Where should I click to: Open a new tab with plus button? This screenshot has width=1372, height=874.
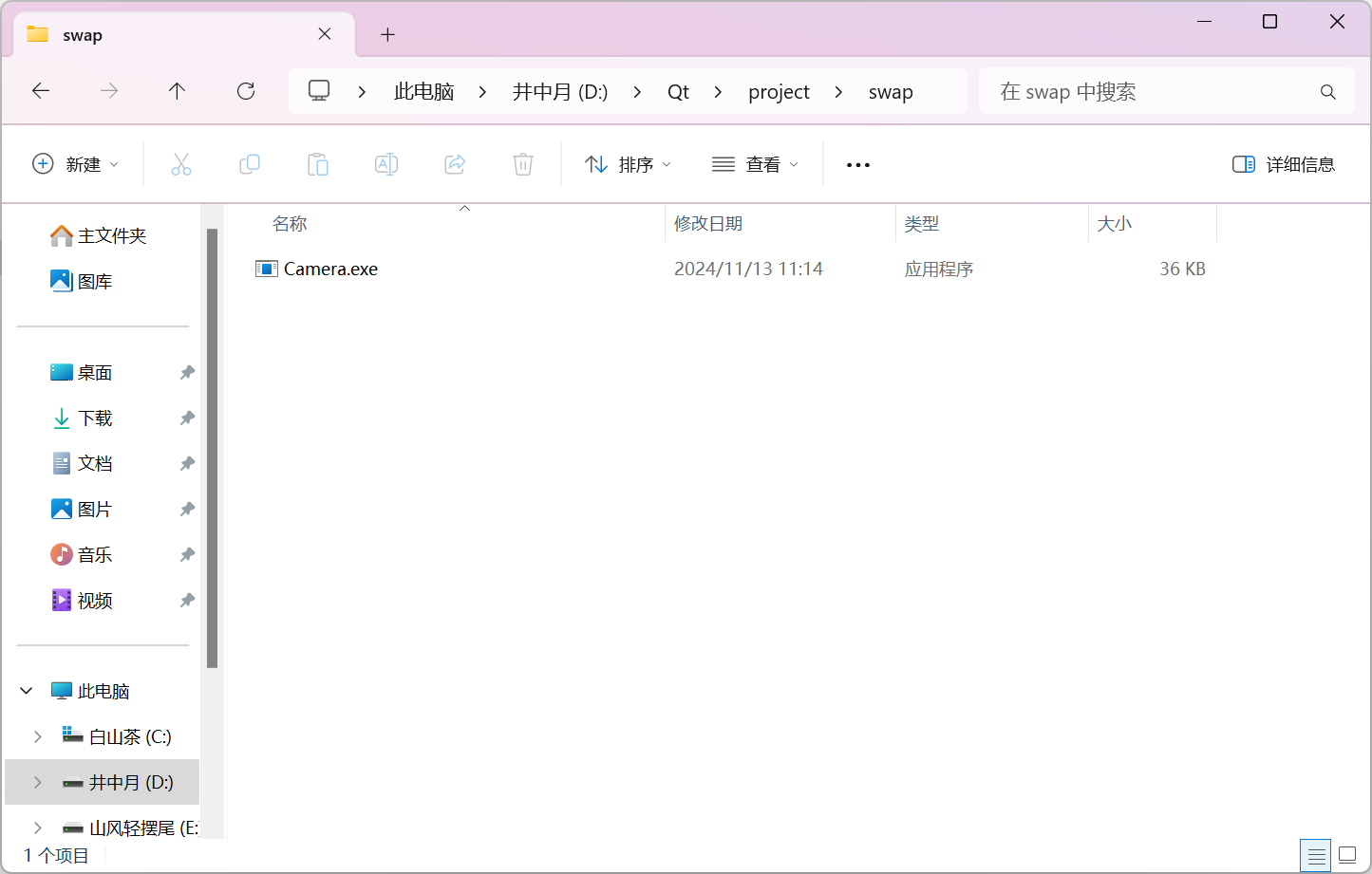(387, 35)
